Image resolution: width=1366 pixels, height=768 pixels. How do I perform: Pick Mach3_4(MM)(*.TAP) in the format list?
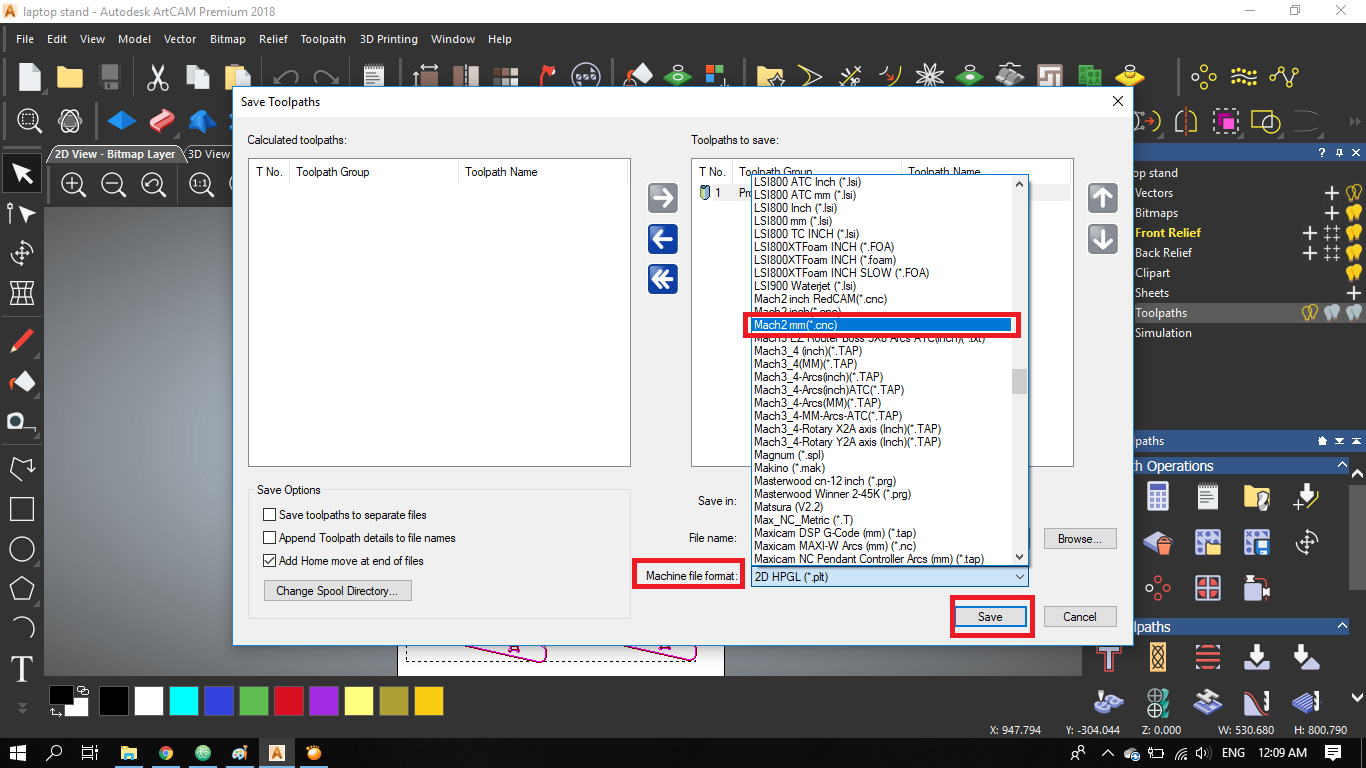click(x=881, y=364)
